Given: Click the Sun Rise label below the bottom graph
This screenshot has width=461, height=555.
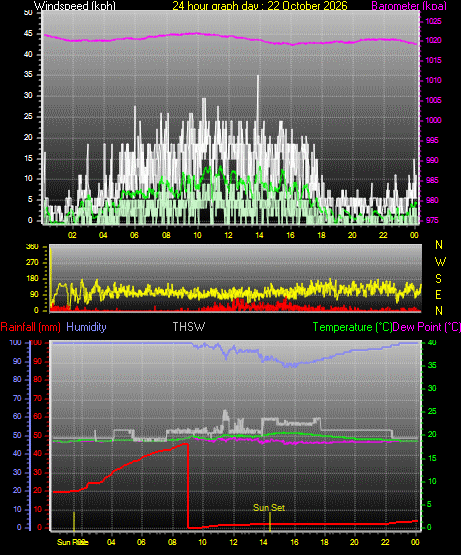Looking at the screenshot, I should [73, 542].
